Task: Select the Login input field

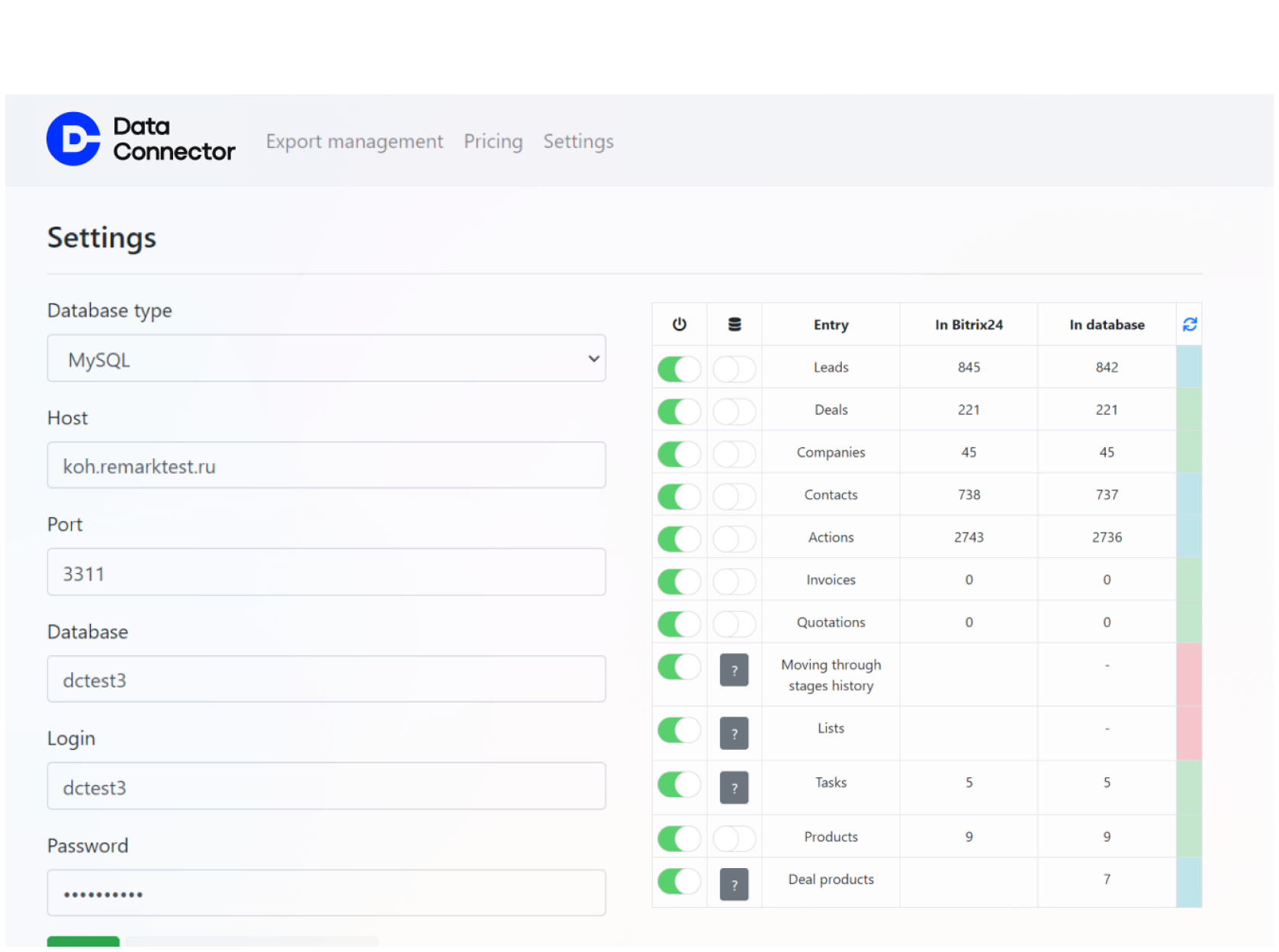Action: [326, 786]
